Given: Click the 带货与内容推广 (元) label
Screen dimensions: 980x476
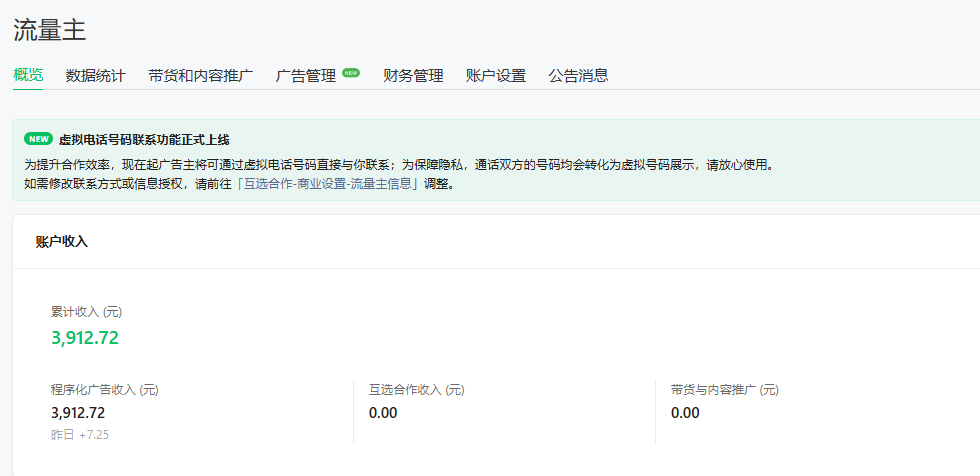Looking at the screenshot, I should [x=725, y=390].
